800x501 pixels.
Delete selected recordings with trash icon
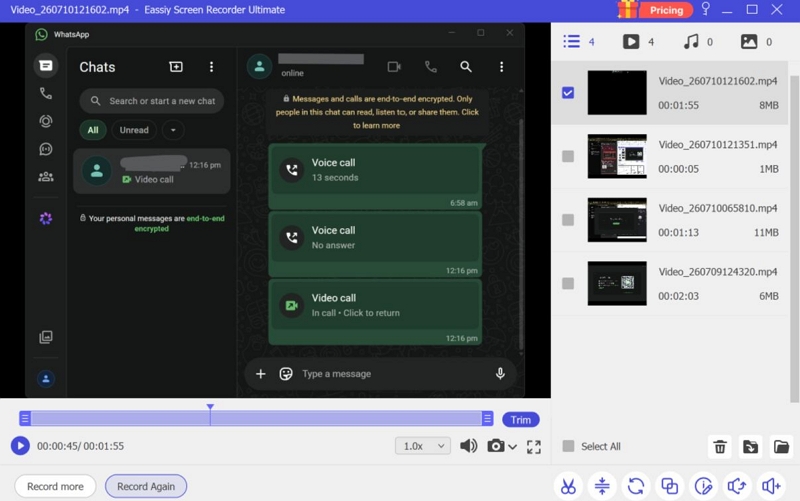click(720, 447)
